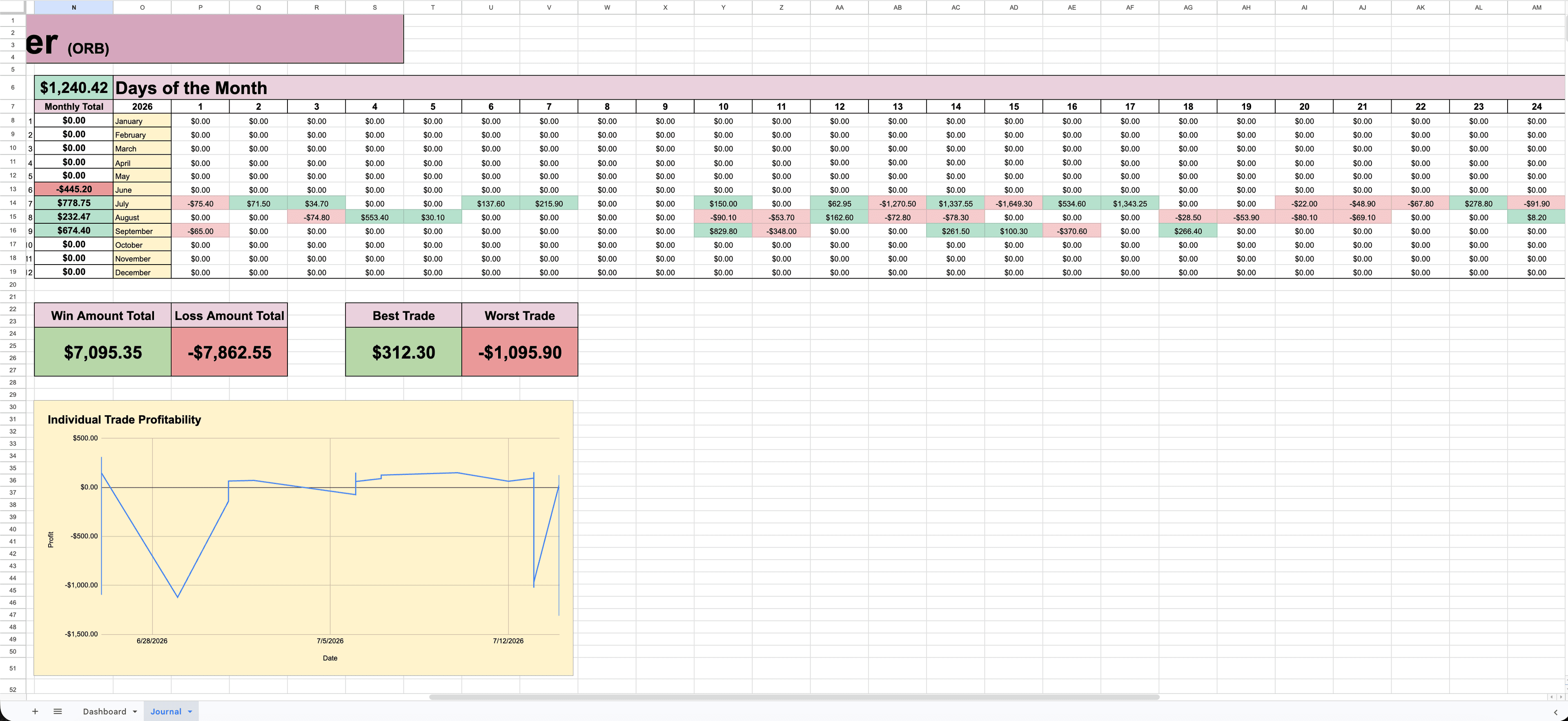Click the 2026 year cell

[x=143, y=107]
